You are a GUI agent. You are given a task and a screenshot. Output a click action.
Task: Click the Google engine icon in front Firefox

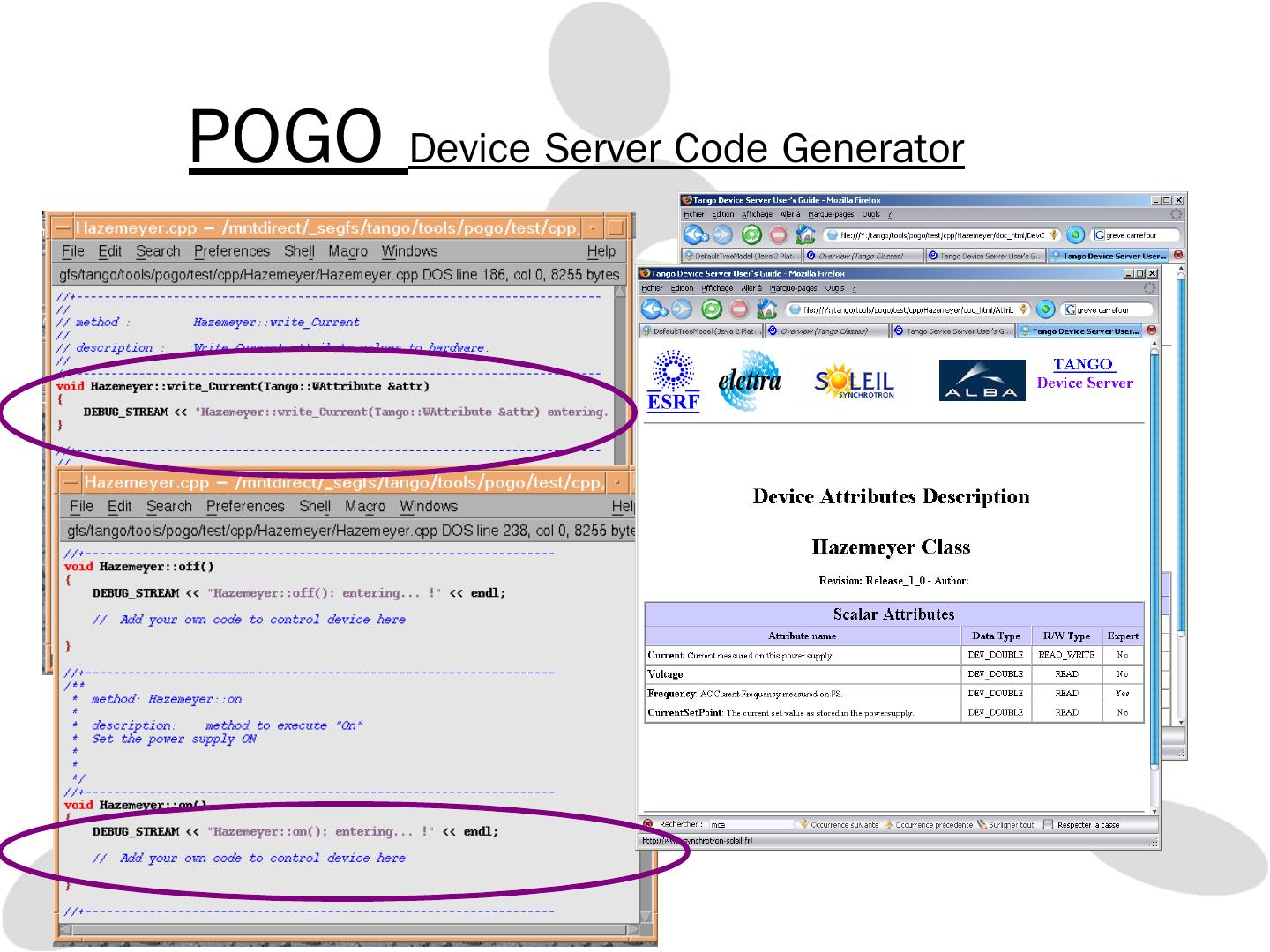click(1072, 309)
